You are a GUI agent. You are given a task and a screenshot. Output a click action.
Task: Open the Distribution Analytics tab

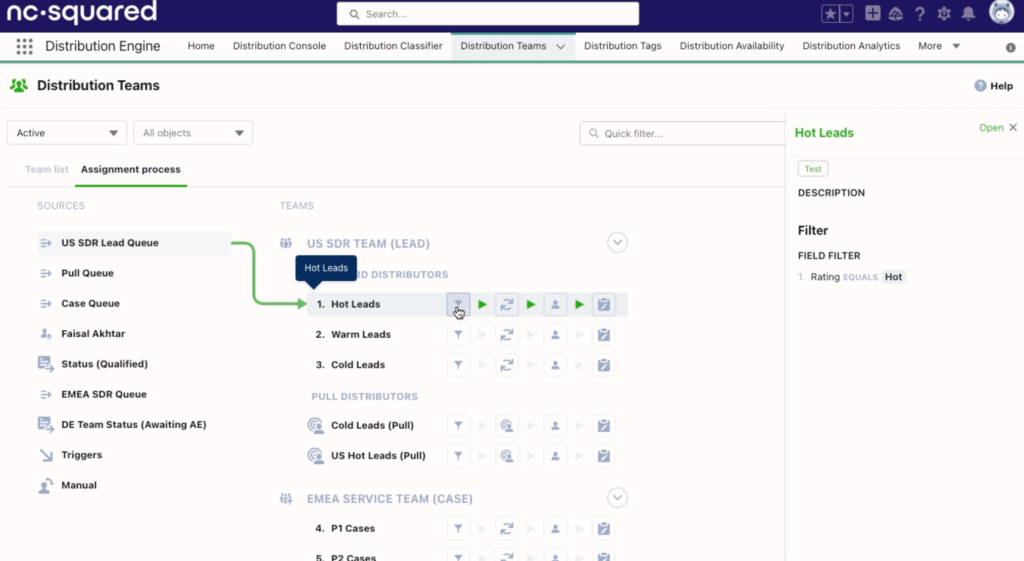tap(851, 46)
